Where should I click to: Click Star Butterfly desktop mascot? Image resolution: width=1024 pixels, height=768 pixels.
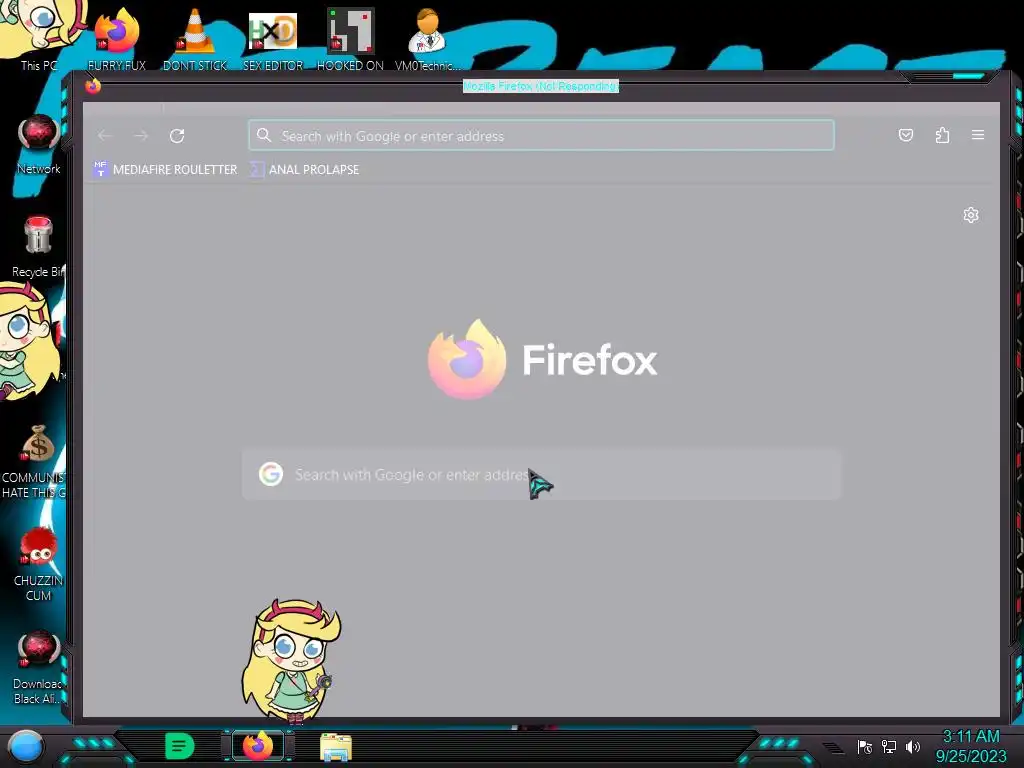pos(291,661)
